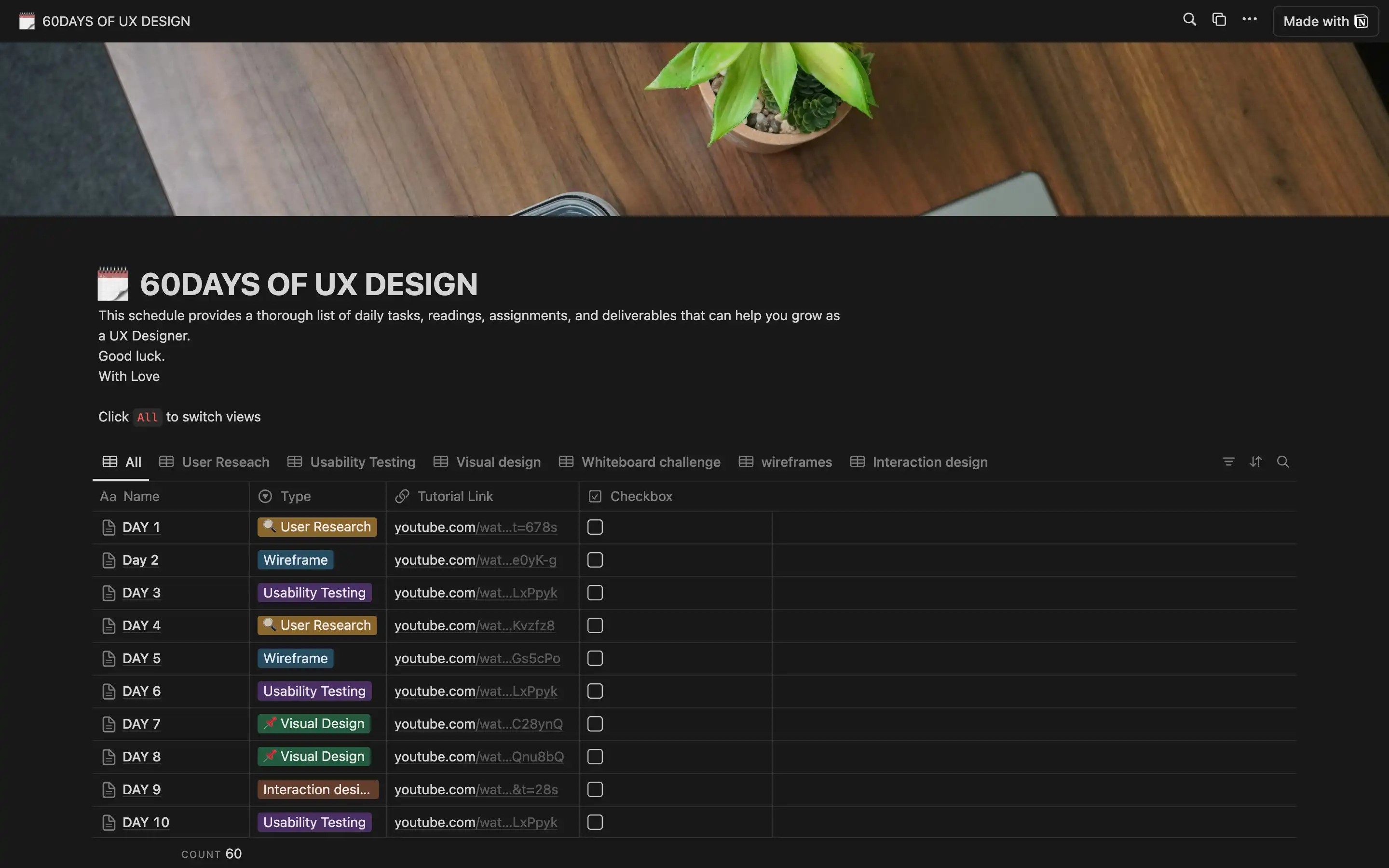Click the database search magnifier icon
The image size is (1389, 868).
pos(1283,461)
